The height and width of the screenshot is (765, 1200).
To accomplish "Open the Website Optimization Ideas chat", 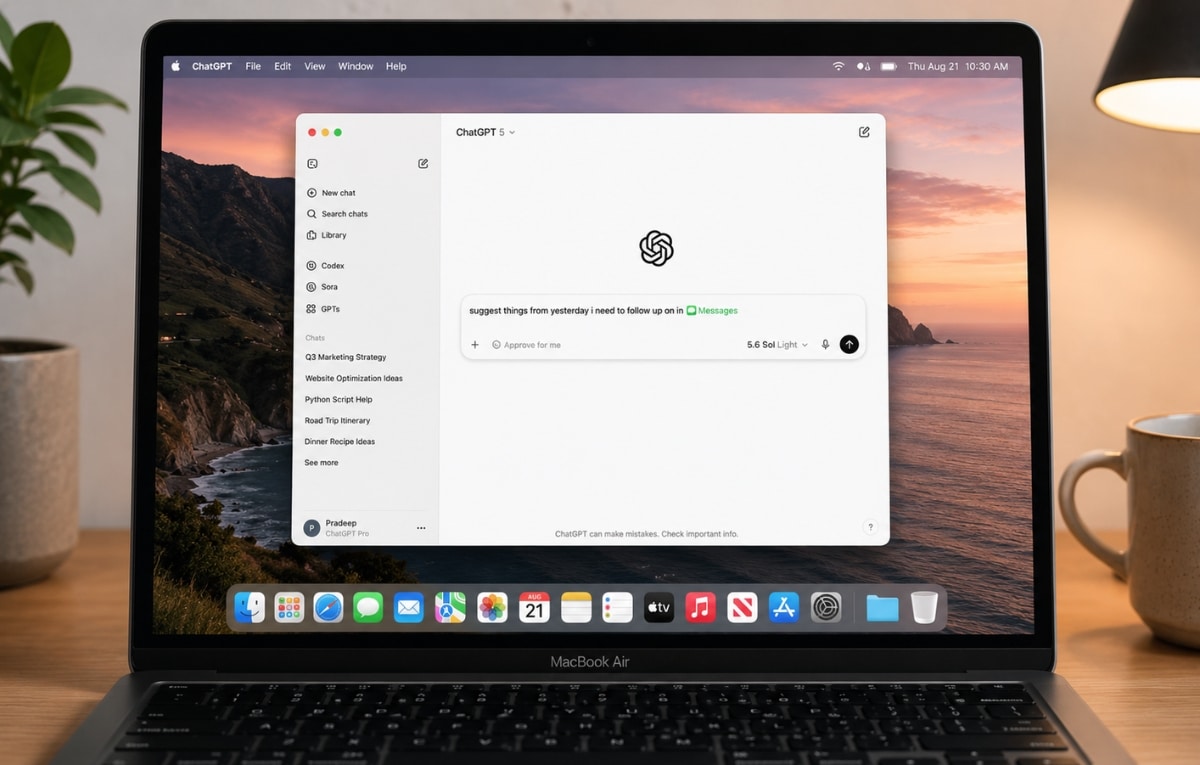I will [x=354, y=378].
